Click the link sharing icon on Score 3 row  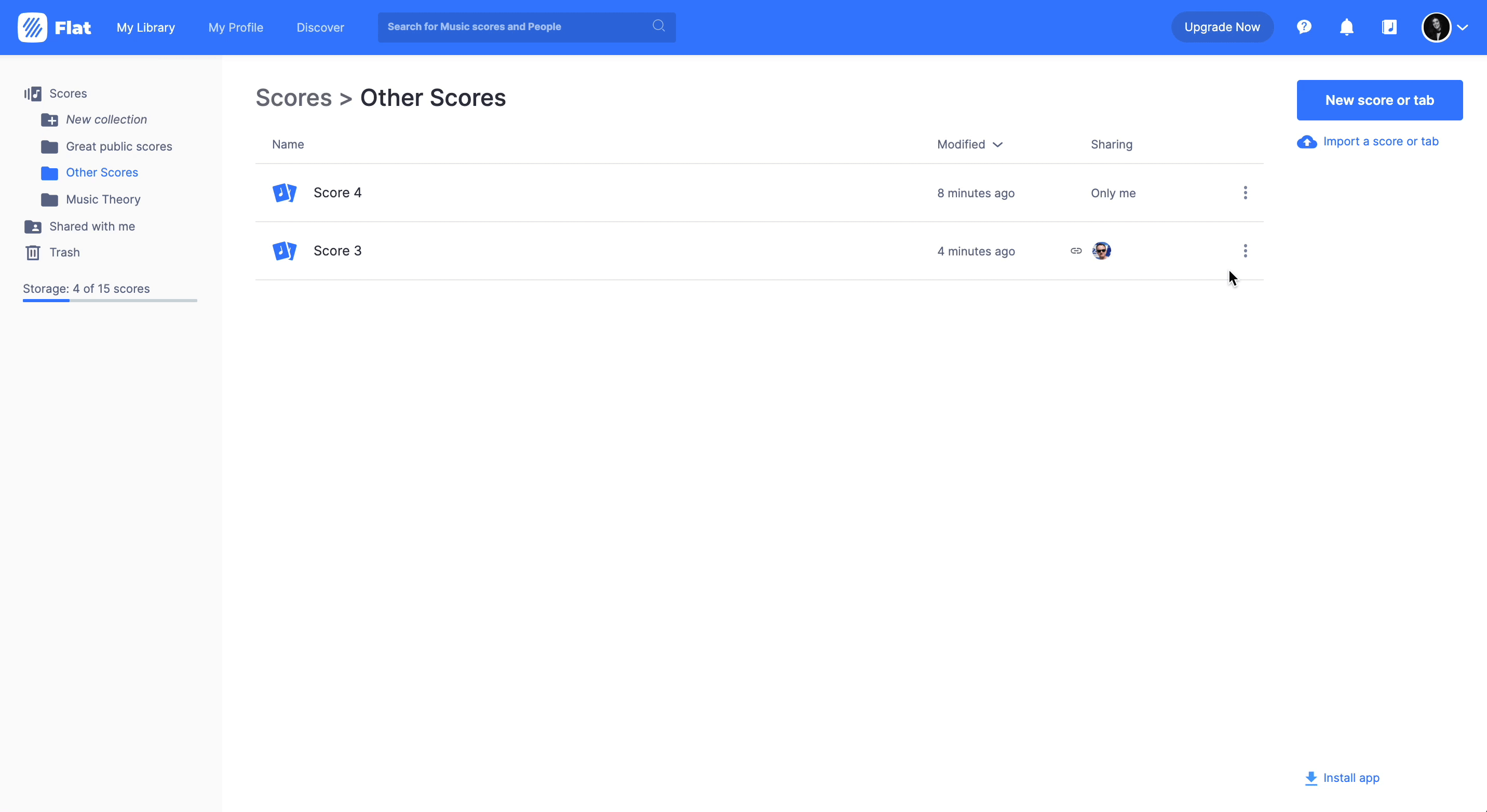tap(1075, 250)
